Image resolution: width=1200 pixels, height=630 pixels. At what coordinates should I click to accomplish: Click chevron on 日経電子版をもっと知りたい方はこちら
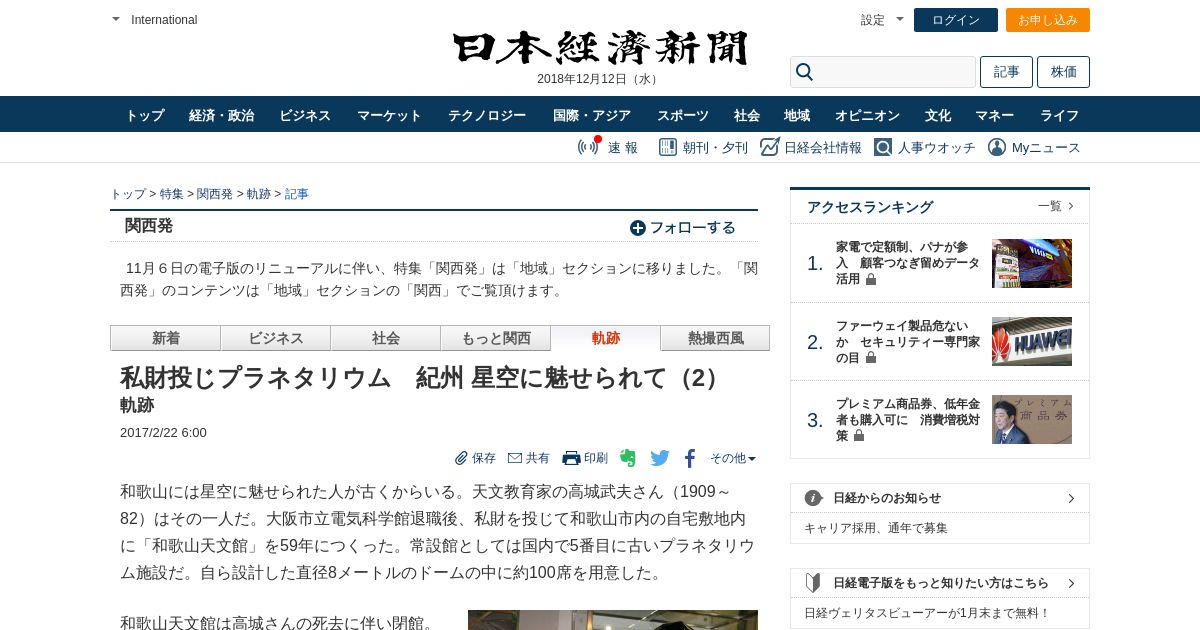click(1071, 583)
